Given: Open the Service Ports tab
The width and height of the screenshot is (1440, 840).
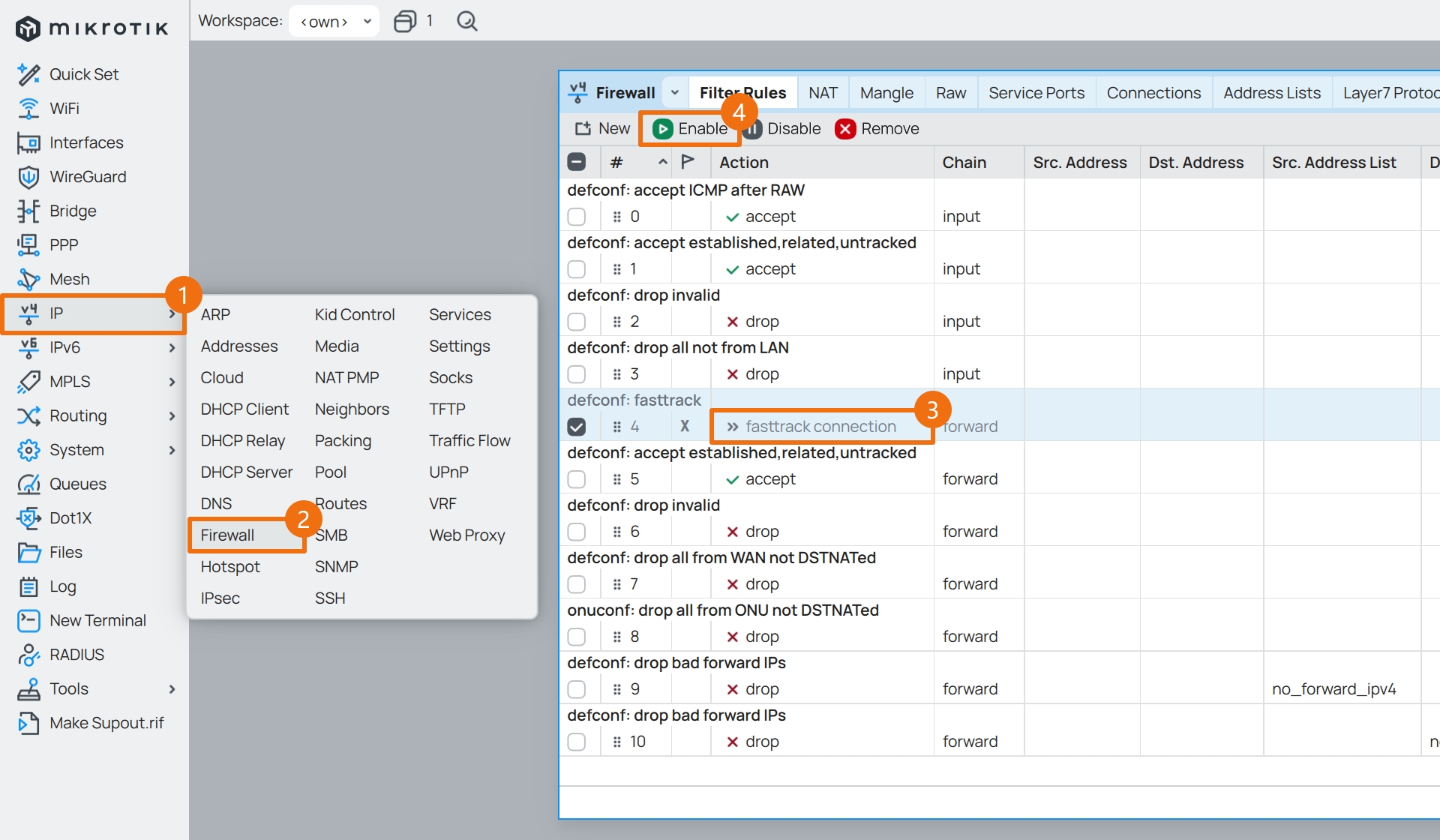Looking at the screenshot, I should tap(1036, 93).
